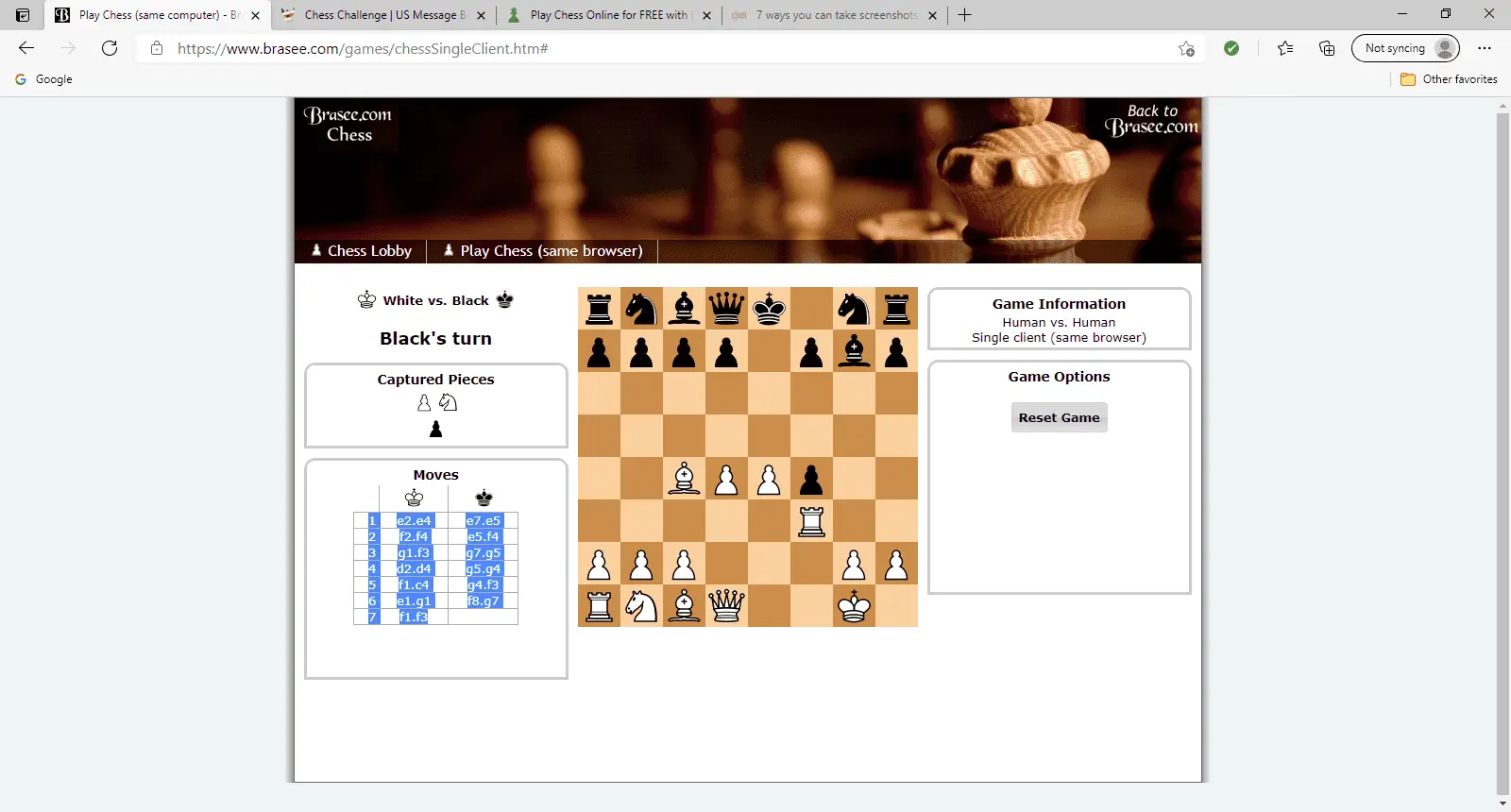Click move e1.g1 in Moves list
This screenshot has width=1511, height=812.
click(414, 601)
